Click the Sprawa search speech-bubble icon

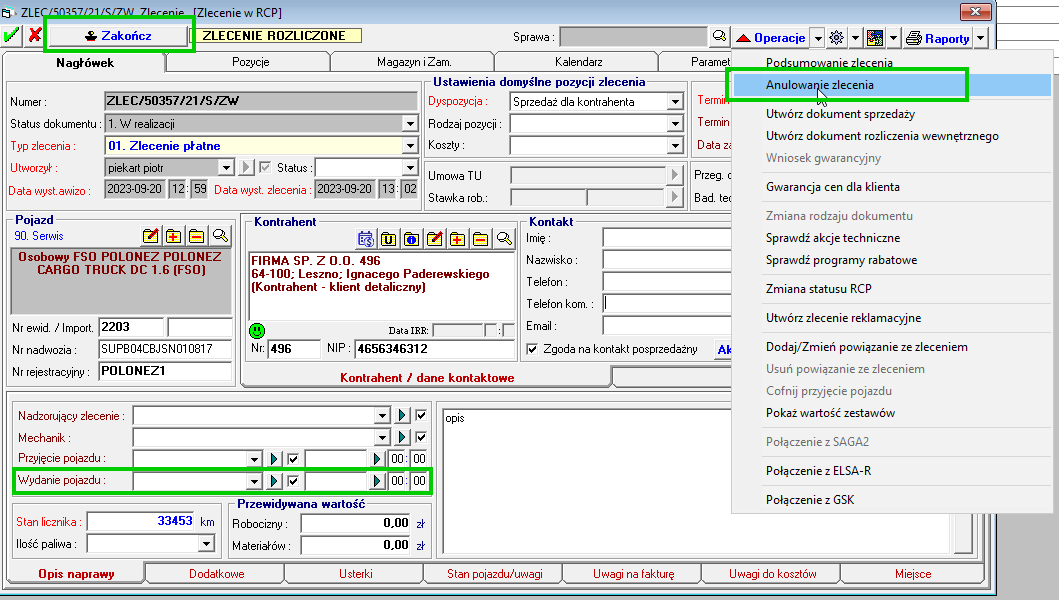click(x=719, y=37)
